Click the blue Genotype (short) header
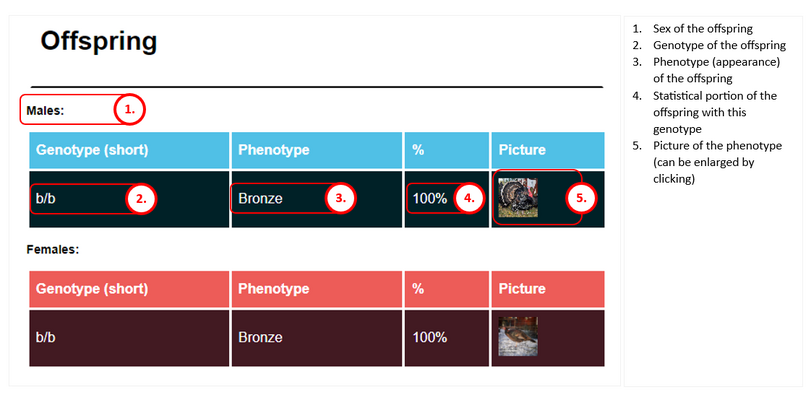The image size is (811, 400). [x=129, y=150]
